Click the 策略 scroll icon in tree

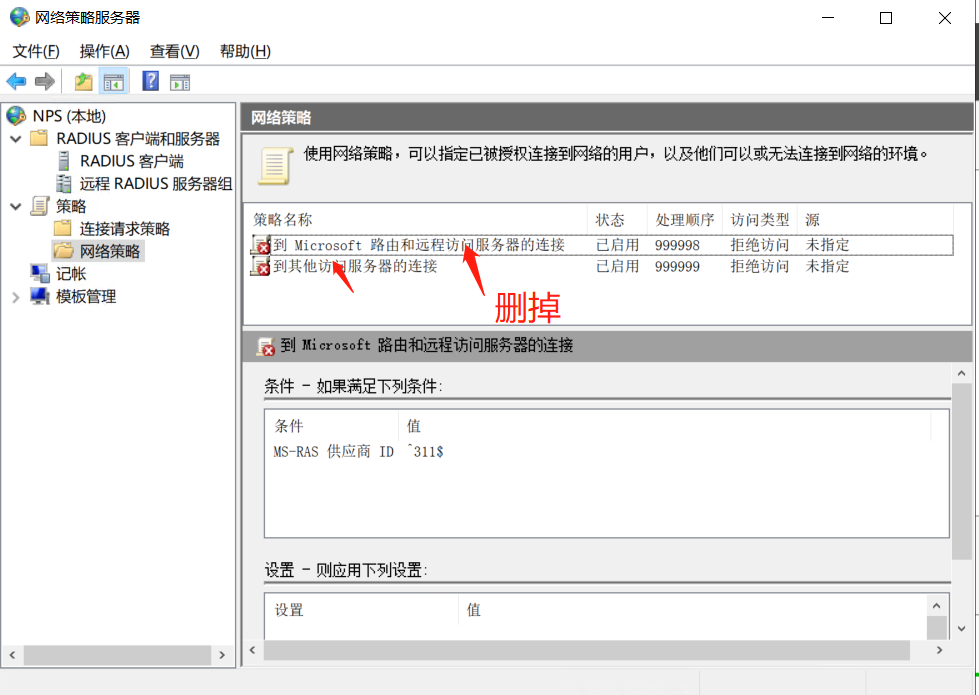(39, 205)
